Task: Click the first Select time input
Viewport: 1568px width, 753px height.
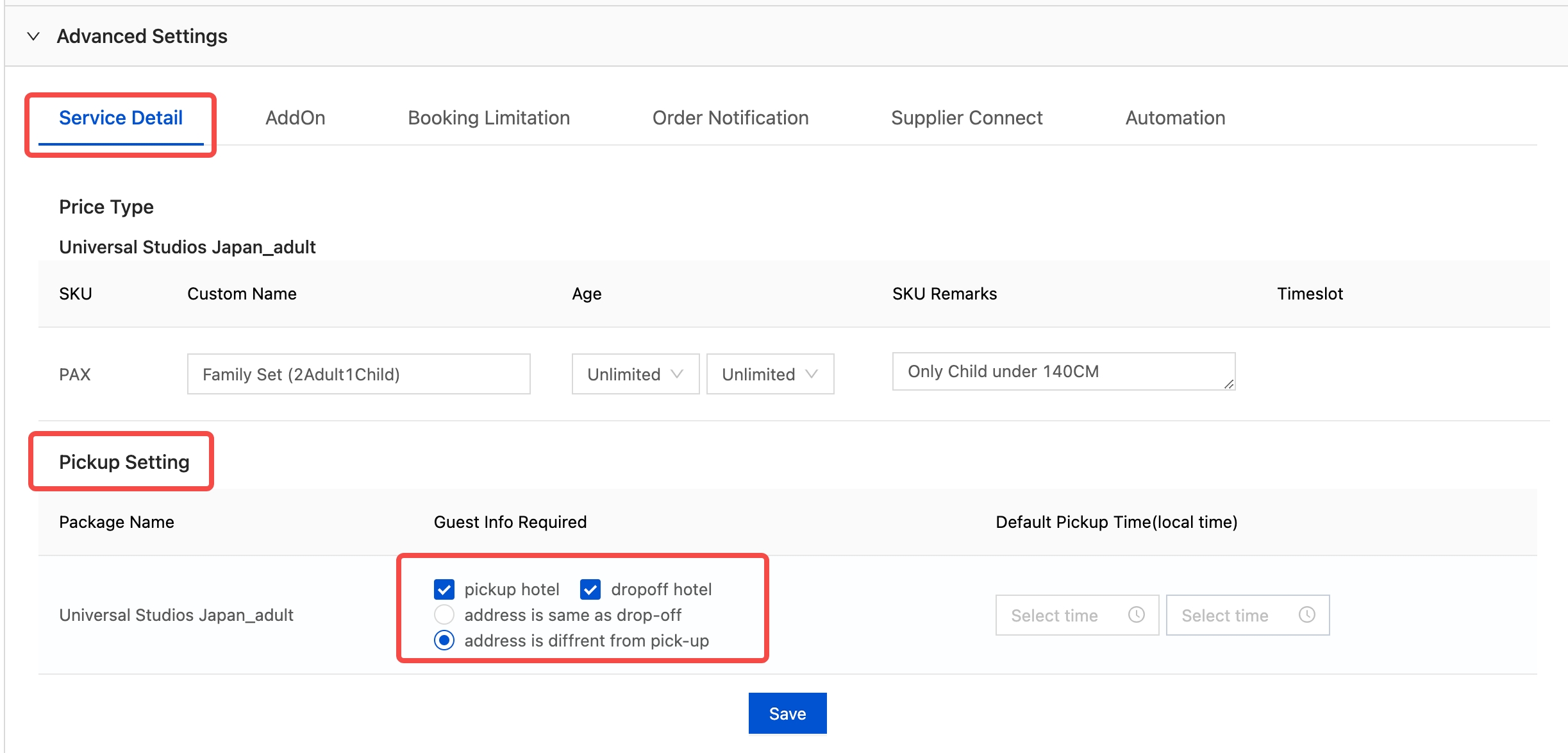Action: pyautogui.click(x=1064, y=614)
